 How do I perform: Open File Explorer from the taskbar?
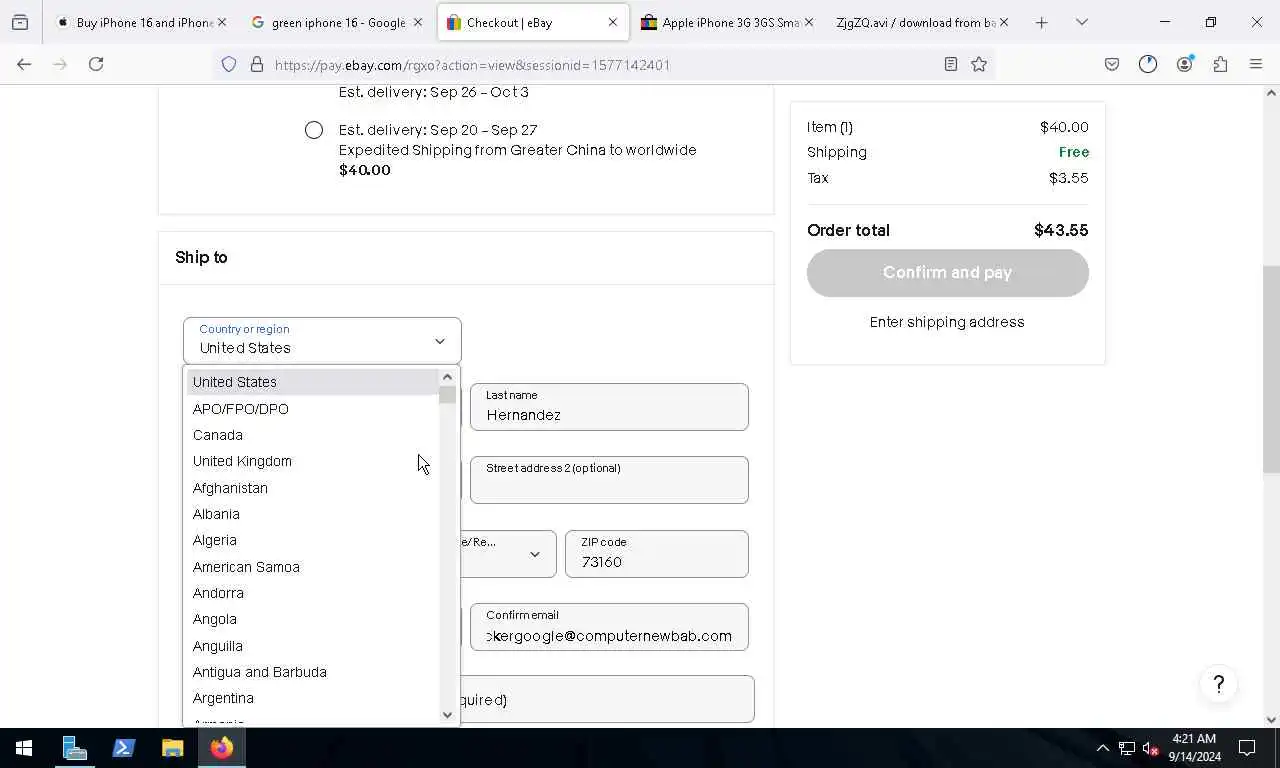(x=173, y=748)
